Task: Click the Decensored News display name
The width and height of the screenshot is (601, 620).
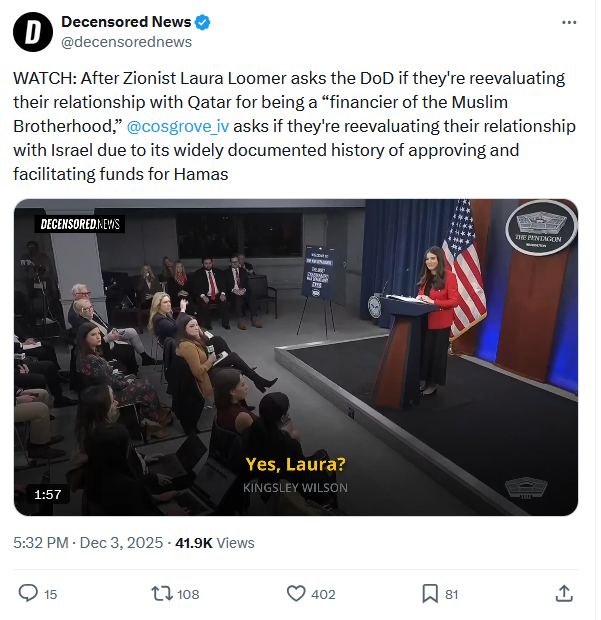Action: [125, 22]
